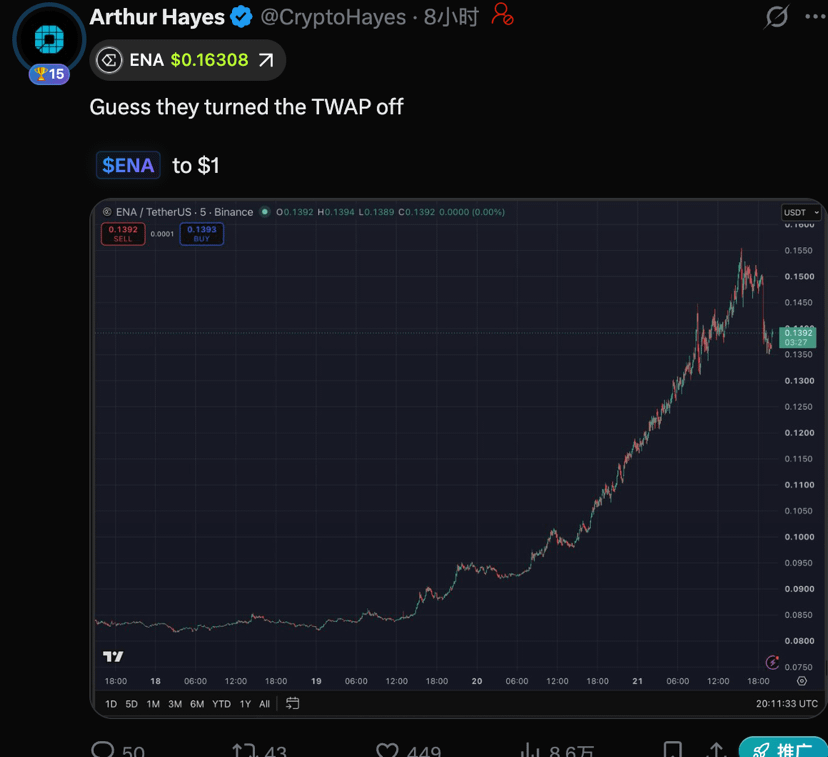Select the 3M time range
828x757 pixels.
tap(175, 704)
